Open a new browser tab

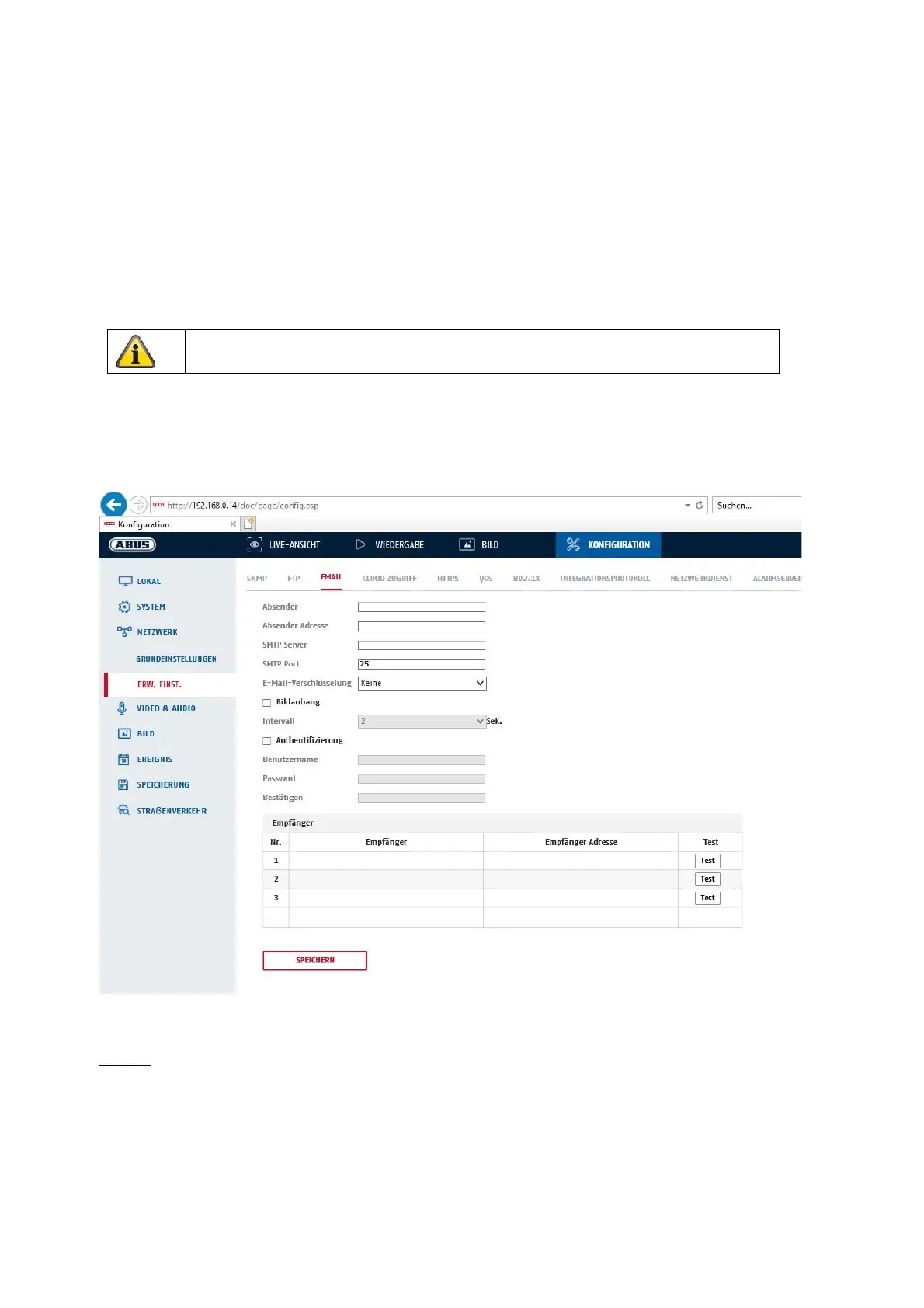pos(248,524)
